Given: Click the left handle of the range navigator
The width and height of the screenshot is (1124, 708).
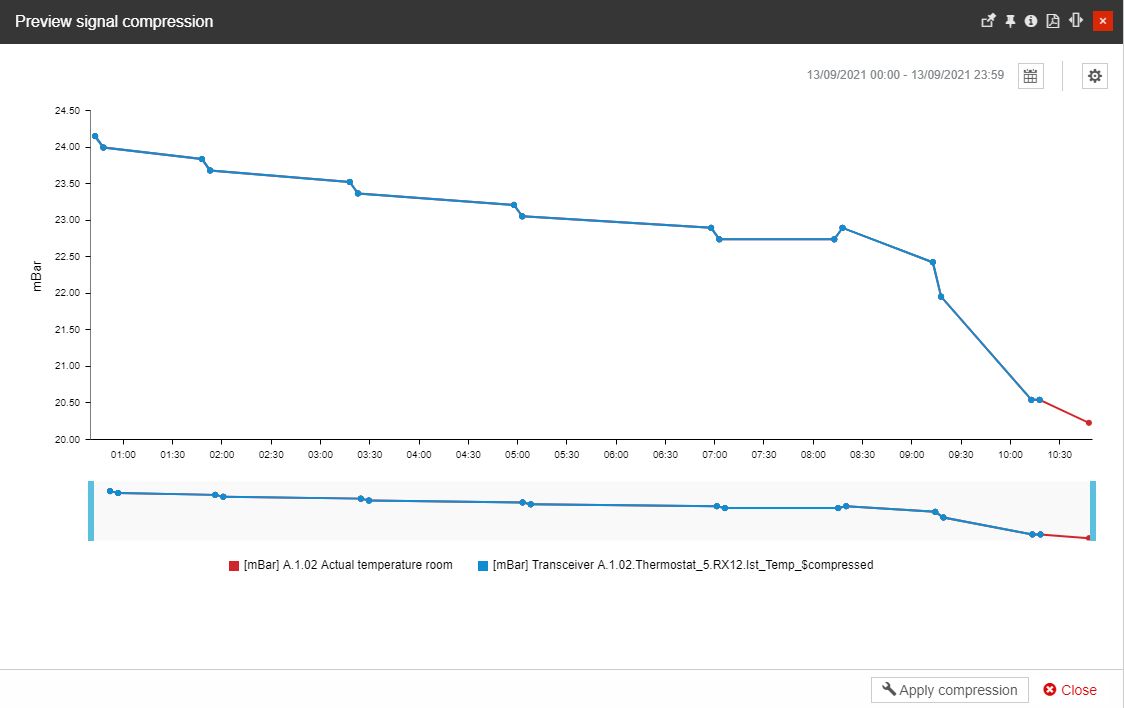Looking at the screenshot, I should [x=91, y=511].
